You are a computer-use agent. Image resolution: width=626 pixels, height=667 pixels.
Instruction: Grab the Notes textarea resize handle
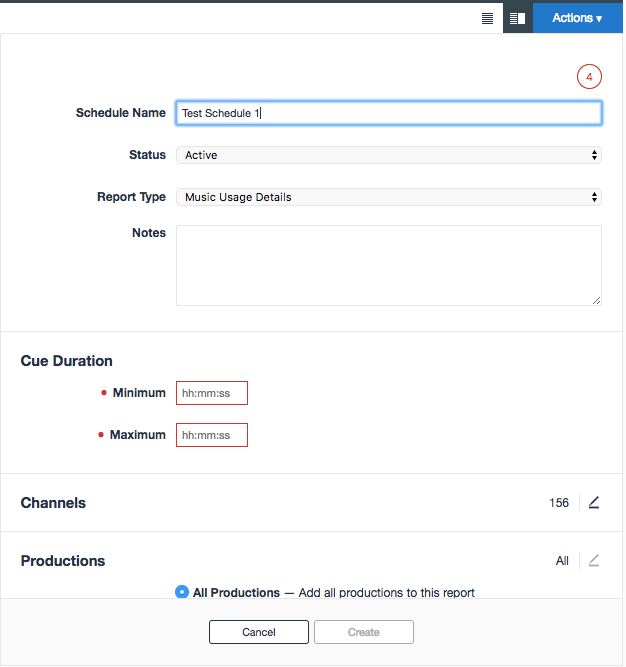pos(597,301)
